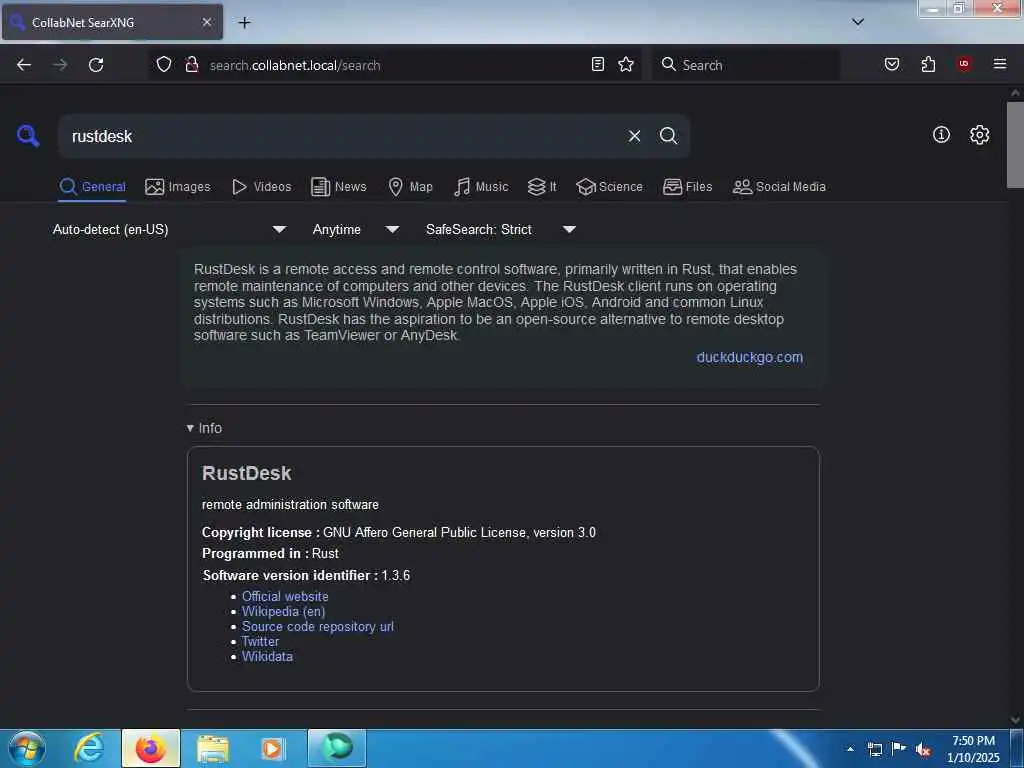Open media player on taskbar

[273, 748]
